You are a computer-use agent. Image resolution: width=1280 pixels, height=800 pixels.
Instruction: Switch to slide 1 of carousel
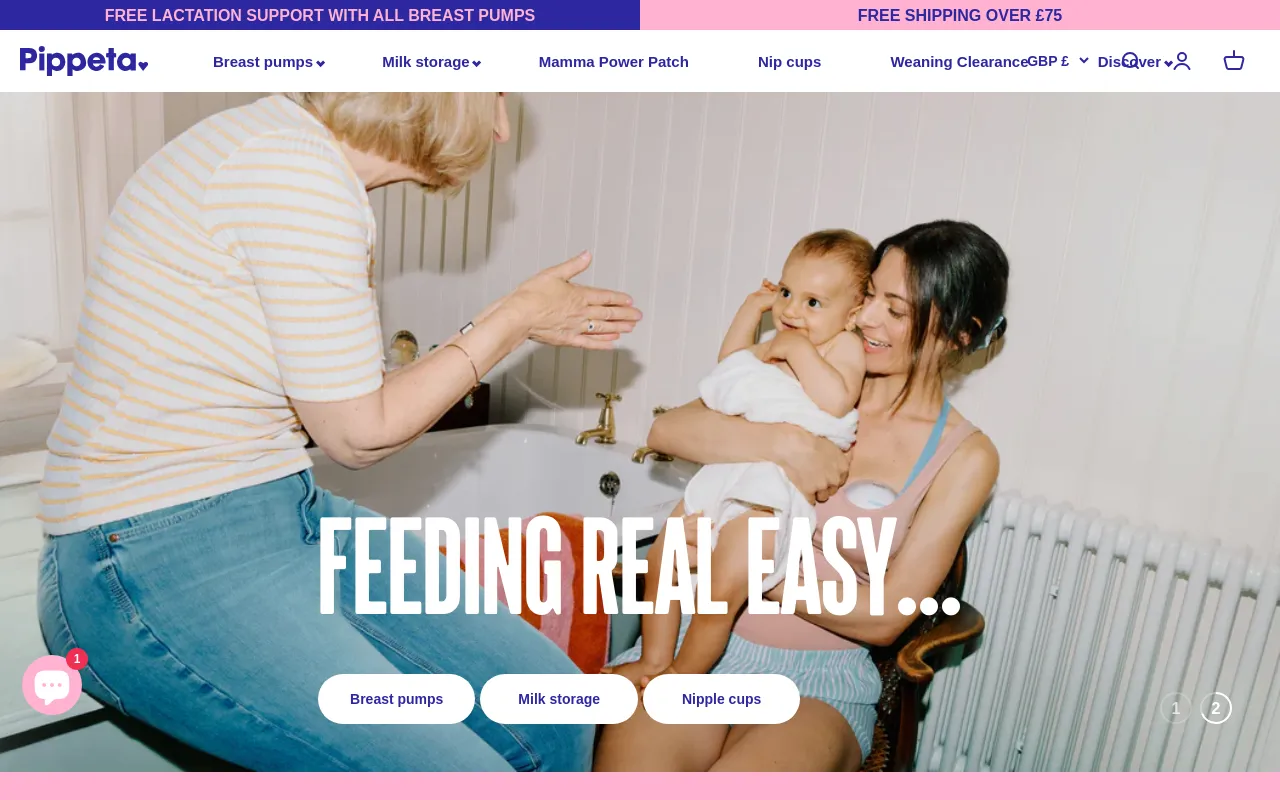click(1176, 708)
